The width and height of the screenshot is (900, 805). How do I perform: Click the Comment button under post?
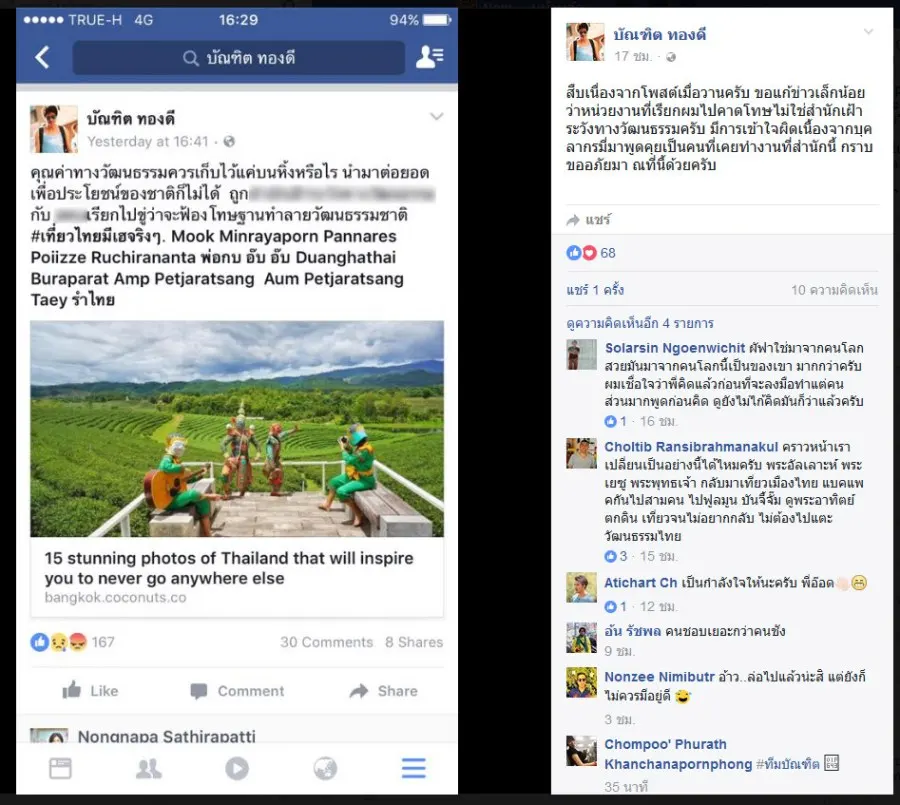point(237,691)
